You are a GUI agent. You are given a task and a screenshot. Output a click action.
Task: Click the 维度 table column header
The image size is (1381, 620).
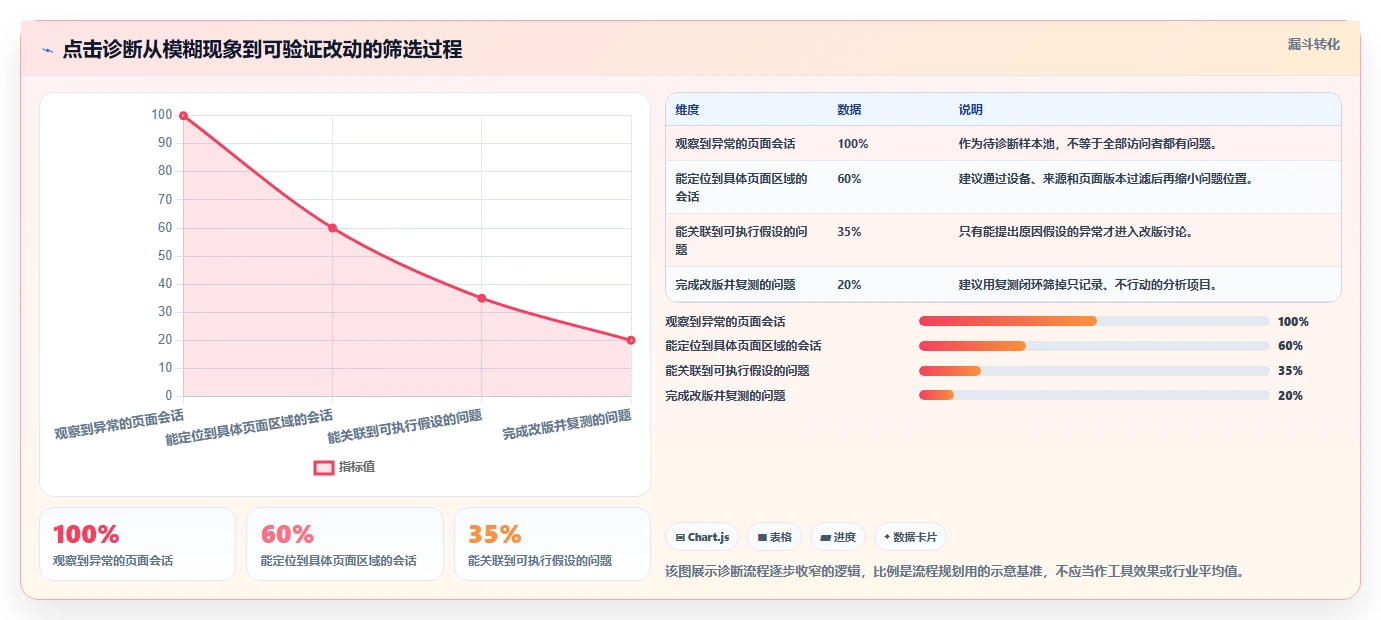[687, 110]
